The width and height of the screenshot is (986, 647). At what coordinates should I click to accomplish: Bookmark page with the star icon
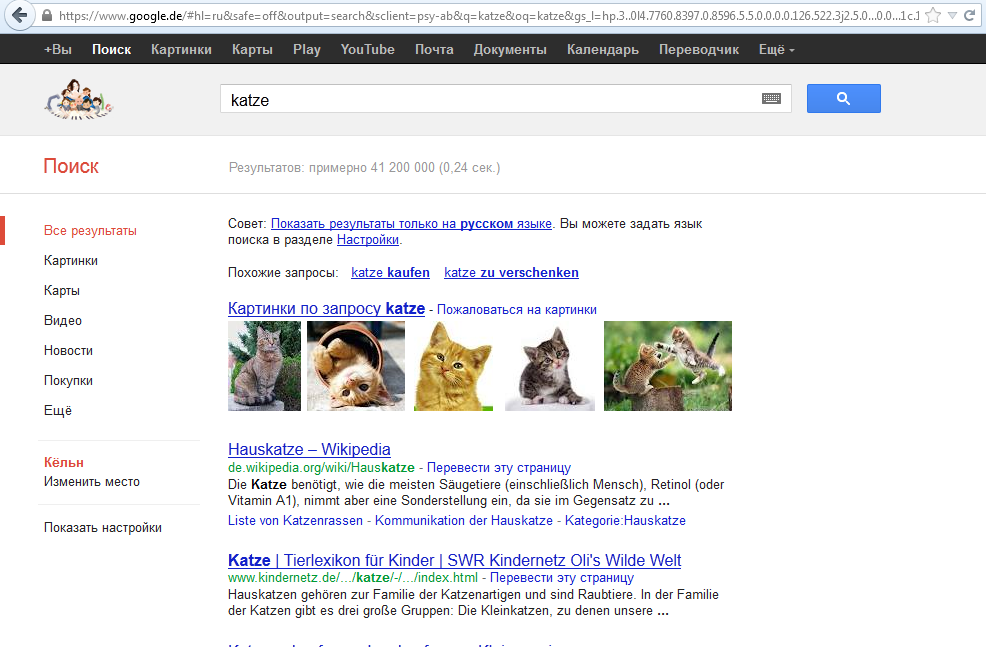pyautogui.click(x=933, y=15)
